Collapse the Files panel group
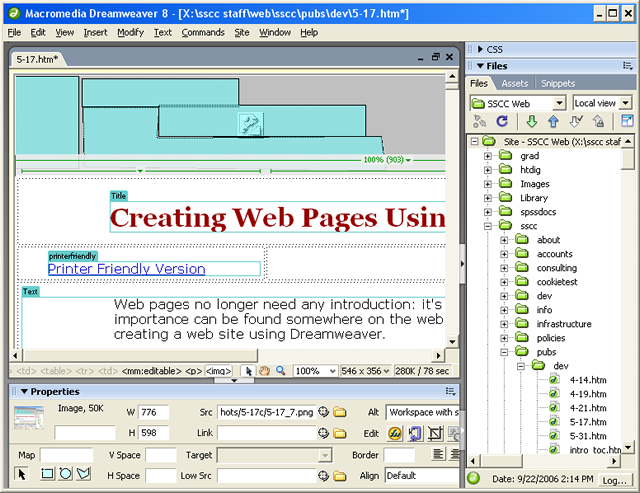Screen dimensions: 640x493 pyautogui.click(x=480, y=66)
